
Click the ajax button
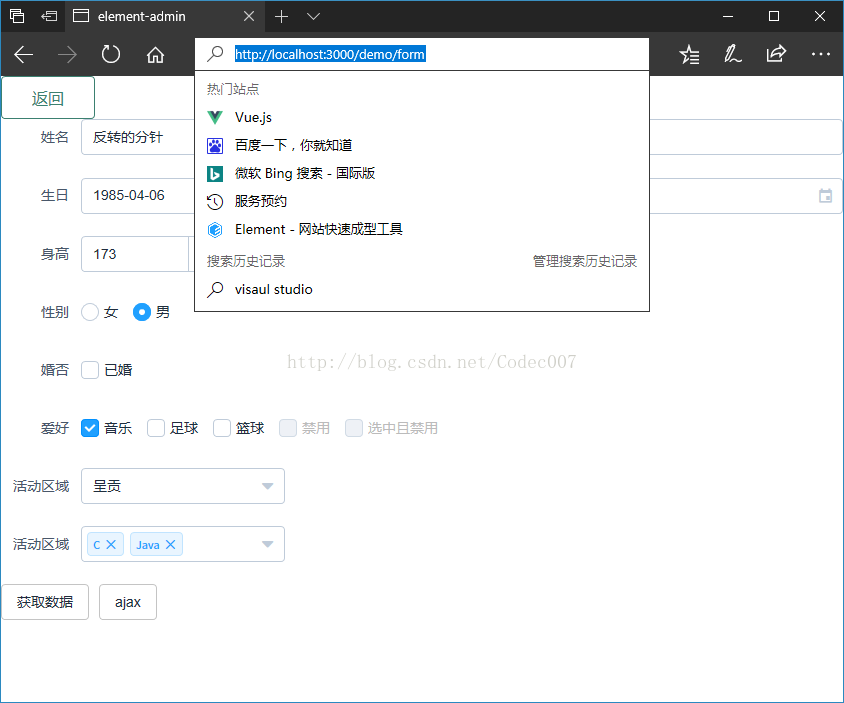tap(128, 602)
